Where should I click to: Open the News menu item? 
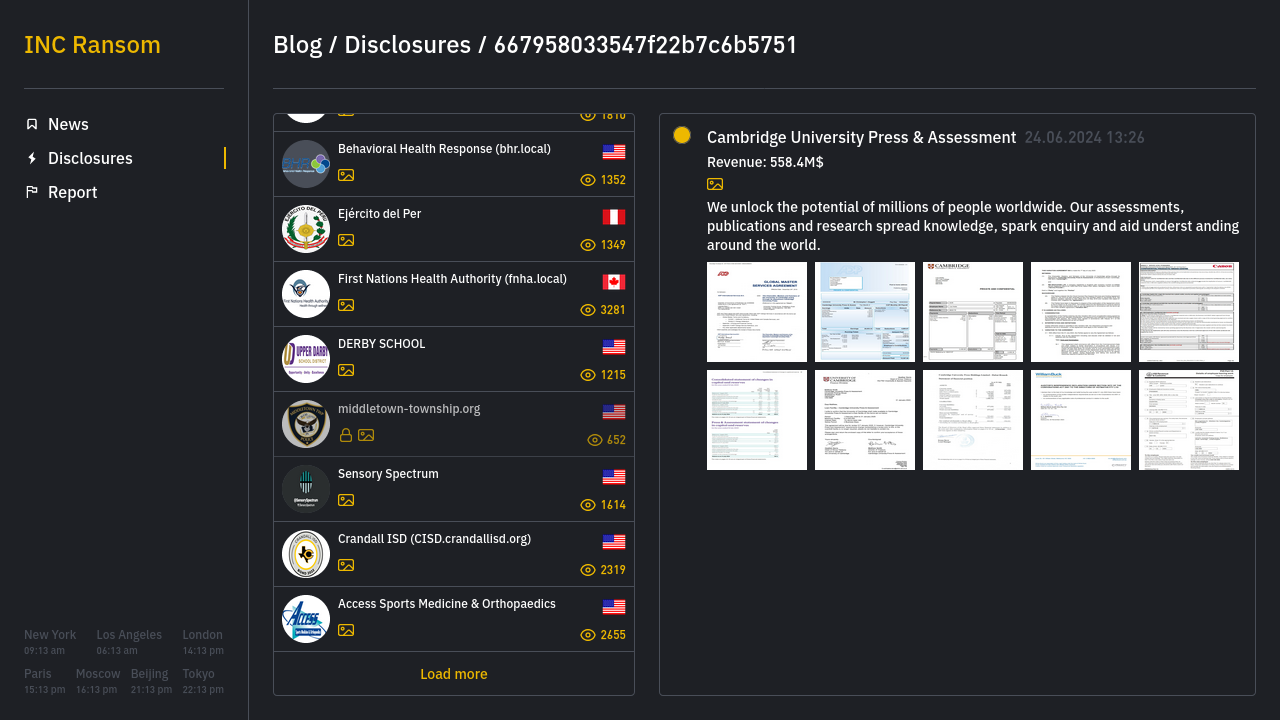click(x=68, y=124)
